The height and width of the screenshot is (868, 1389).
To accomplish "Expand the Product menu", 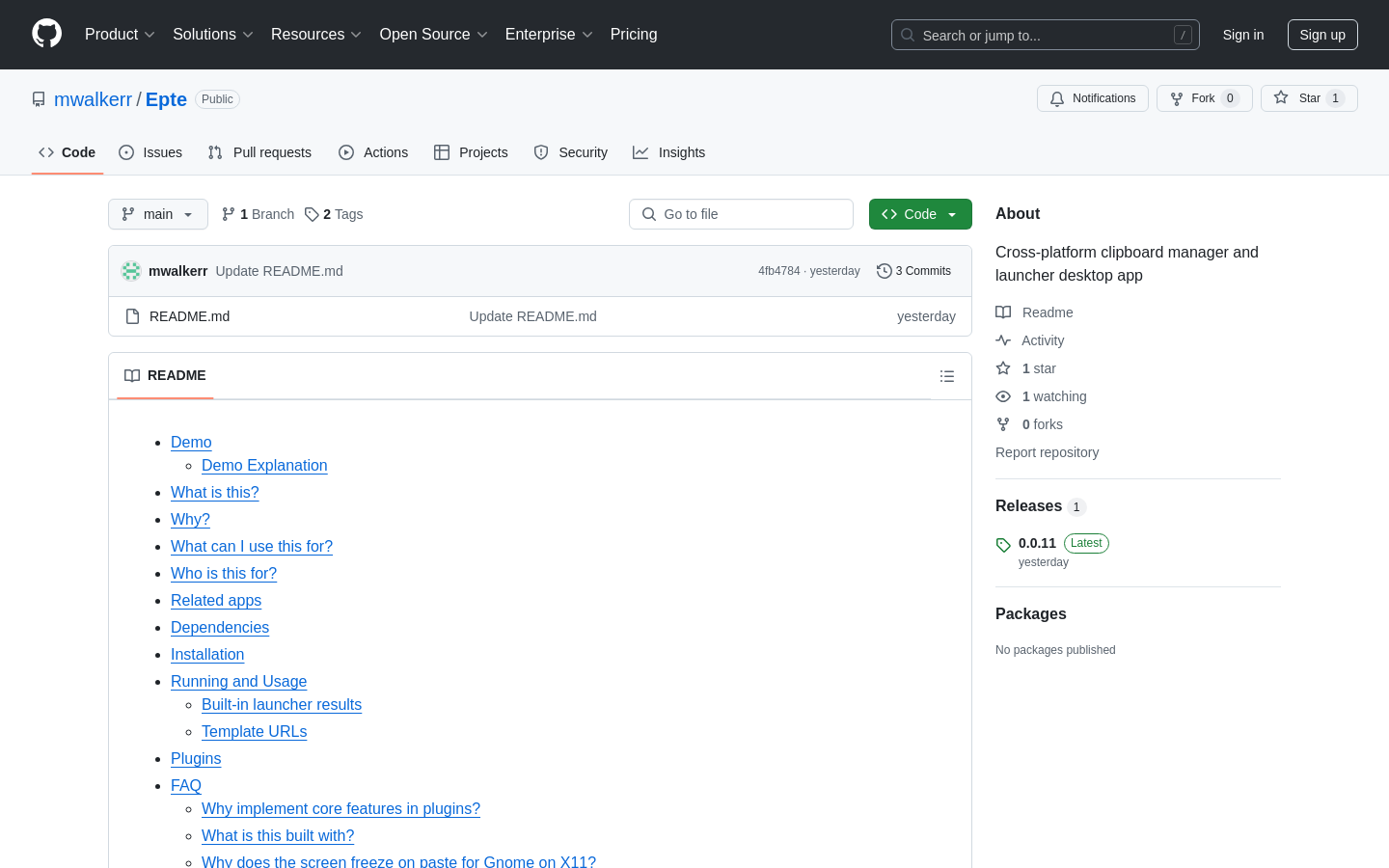I will [120, 35].
